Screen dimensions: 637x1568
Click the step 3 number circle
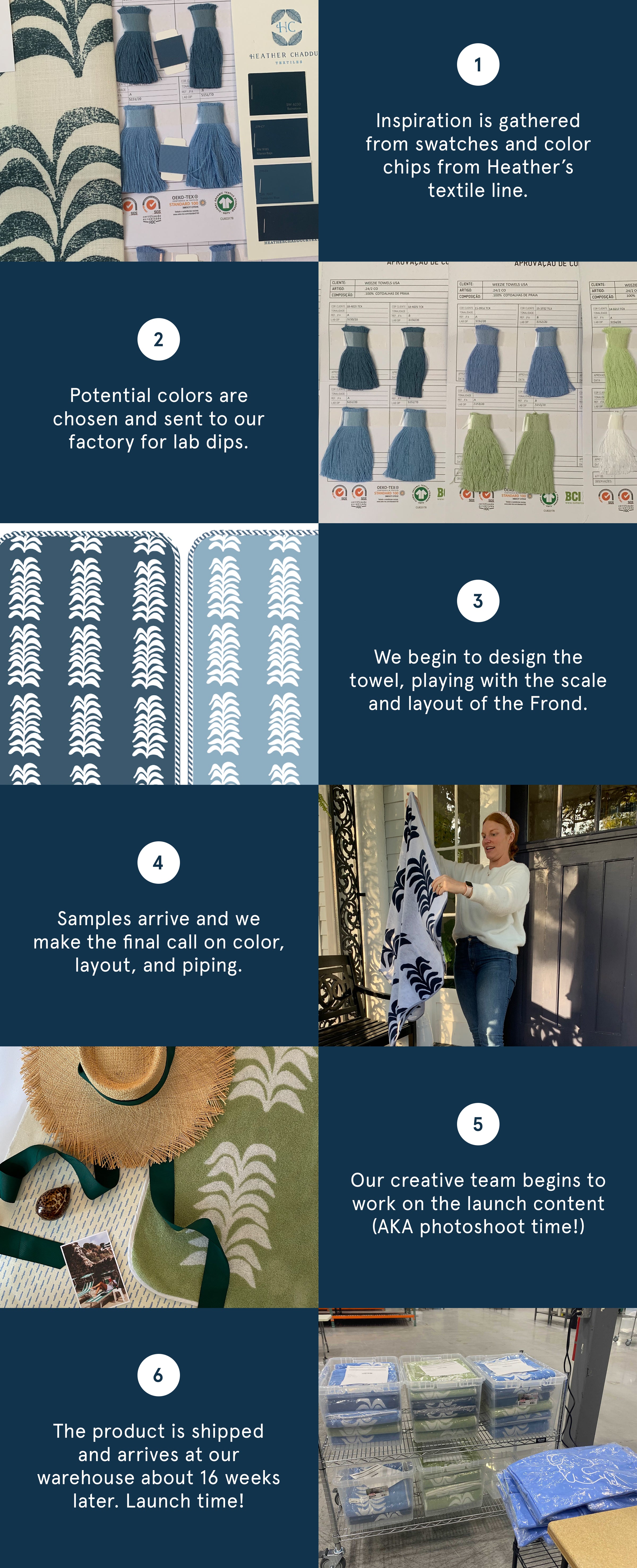pyautogui.click(x=478, y=601)
